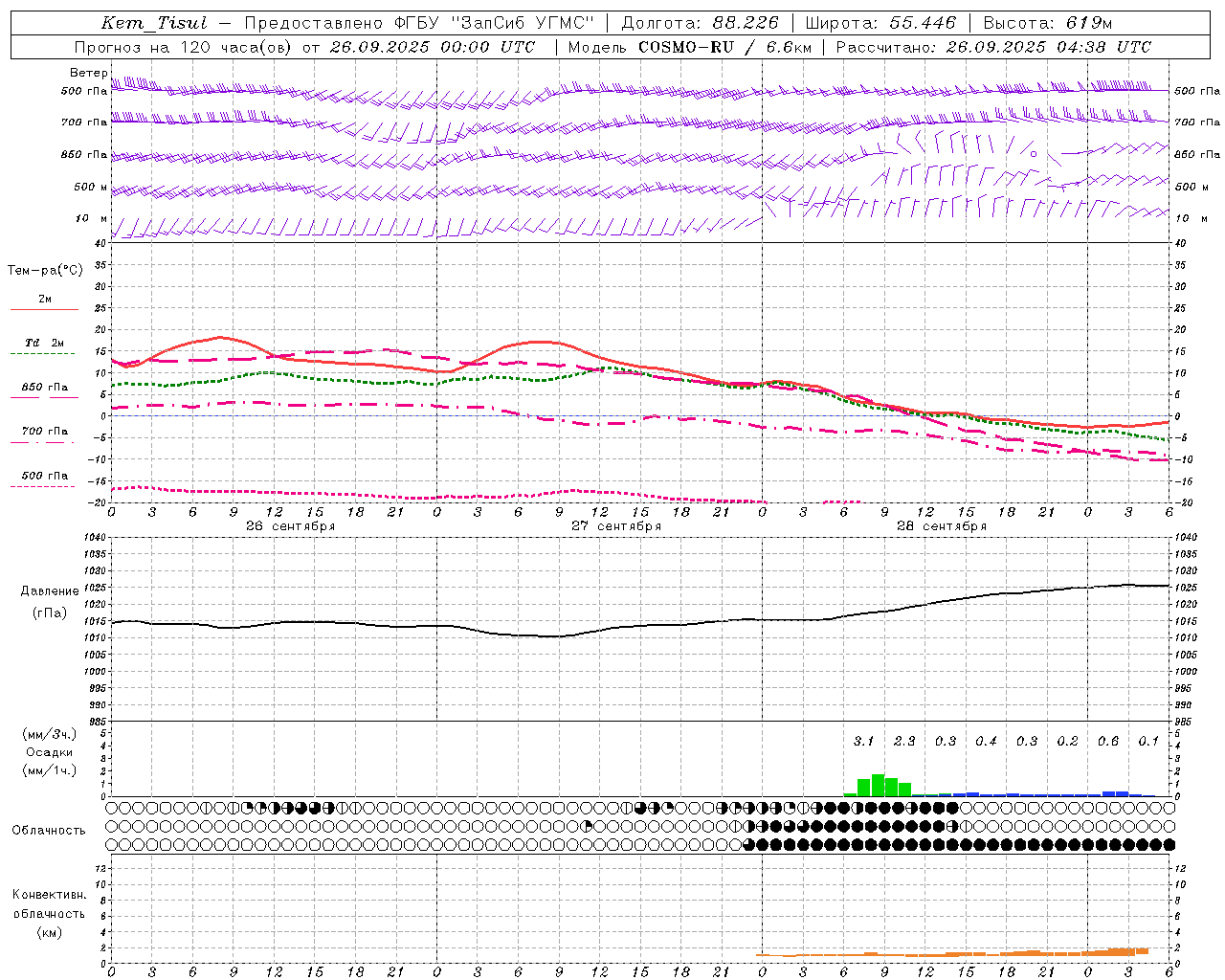Click the Тем-ра(°C) temperature panel label
Image resolution: width=1225 pixels, height=980 pixels.
click(x=45, y=270)
